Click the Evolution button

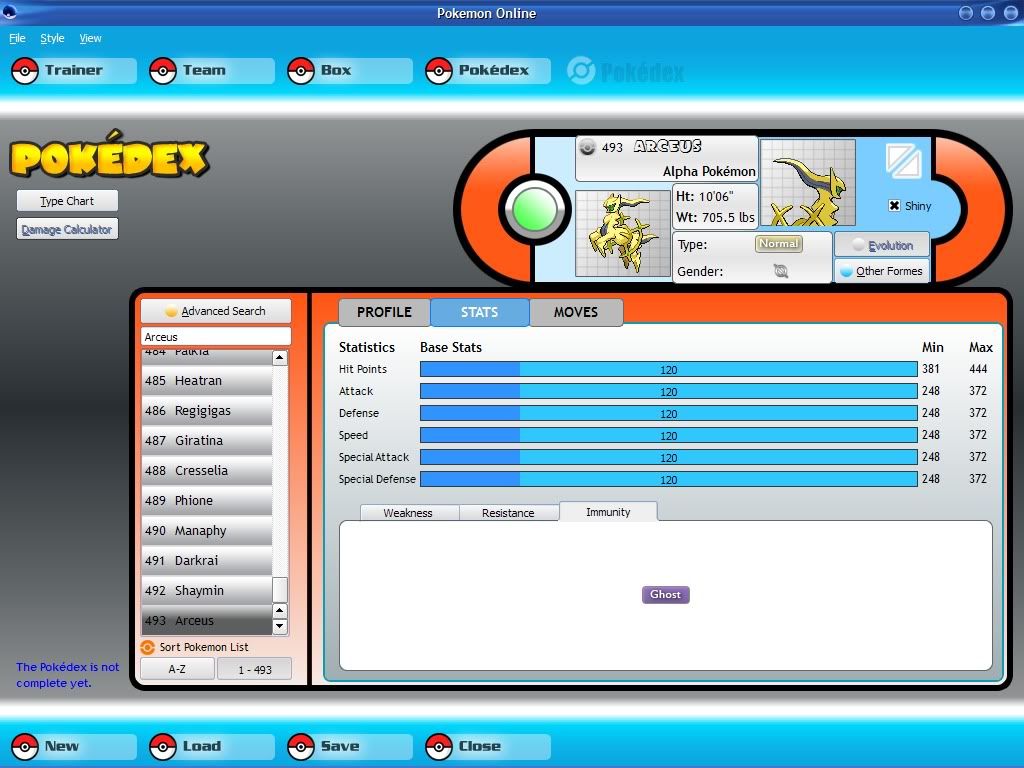pyautogui.click(x=882, y=246)
